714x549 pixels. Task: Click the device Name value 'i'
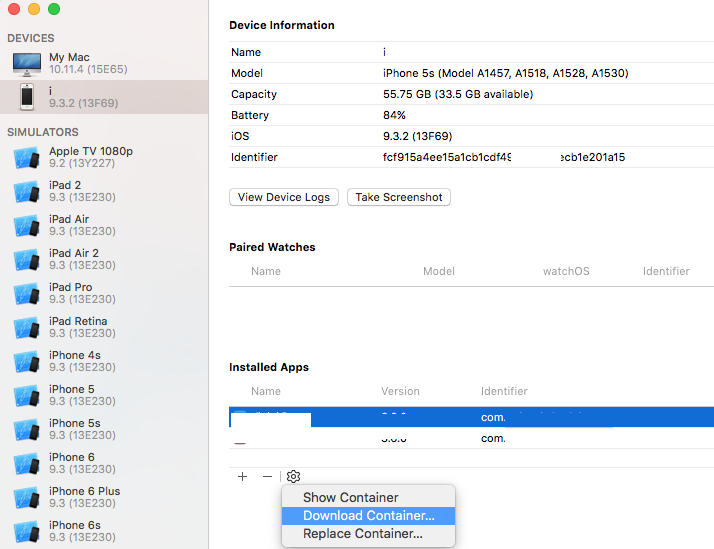pyautogui.click(x=384, y=52)
